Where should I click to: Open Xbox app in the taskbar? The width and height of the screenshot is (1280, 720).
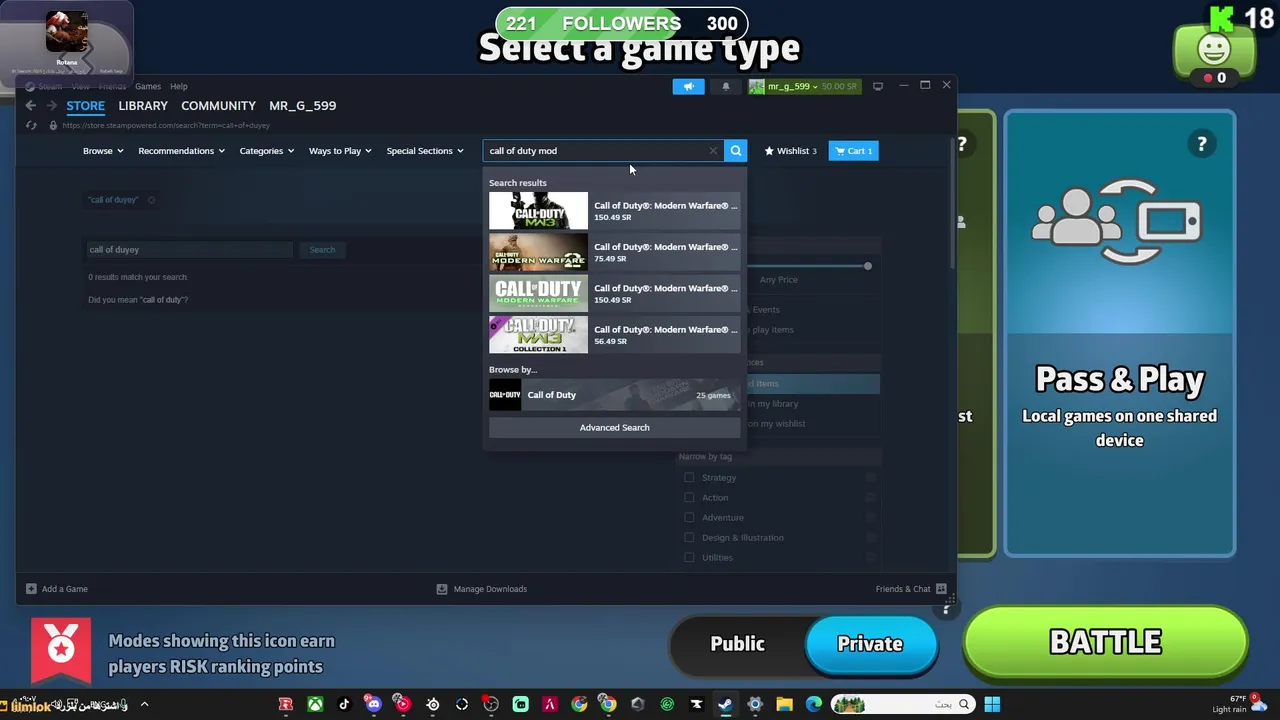pyautogui.click(x=315, y=705)
